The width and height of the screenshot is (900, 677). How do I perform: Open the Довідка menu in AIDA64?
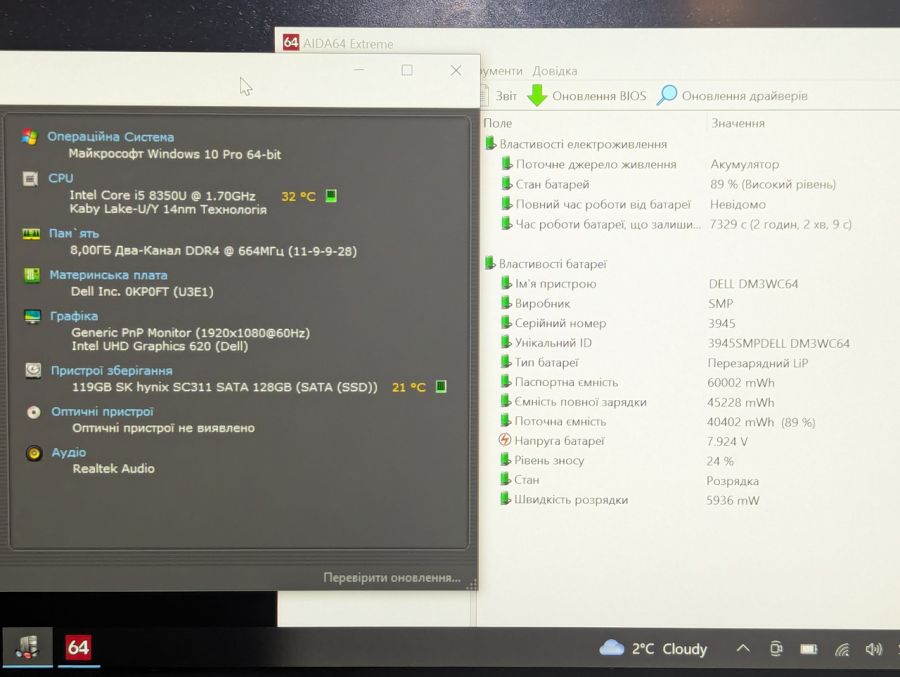(554, 71)
